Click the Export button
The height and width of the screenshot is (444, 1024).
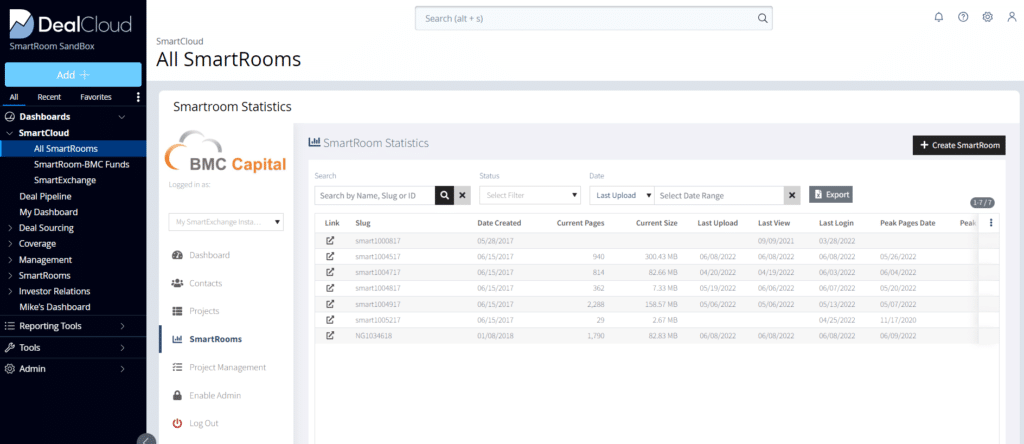831,195
